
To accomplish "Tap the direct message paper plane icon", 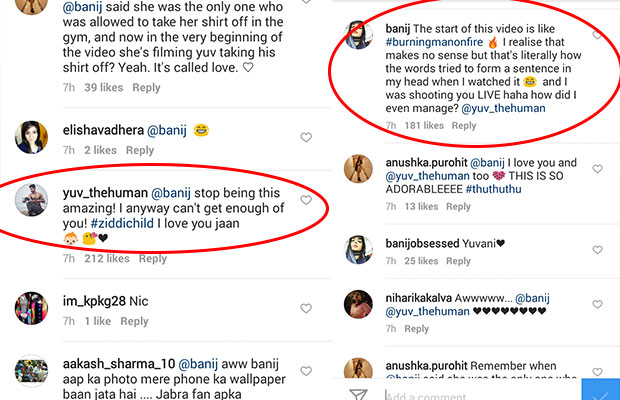I will pos(357,393).
